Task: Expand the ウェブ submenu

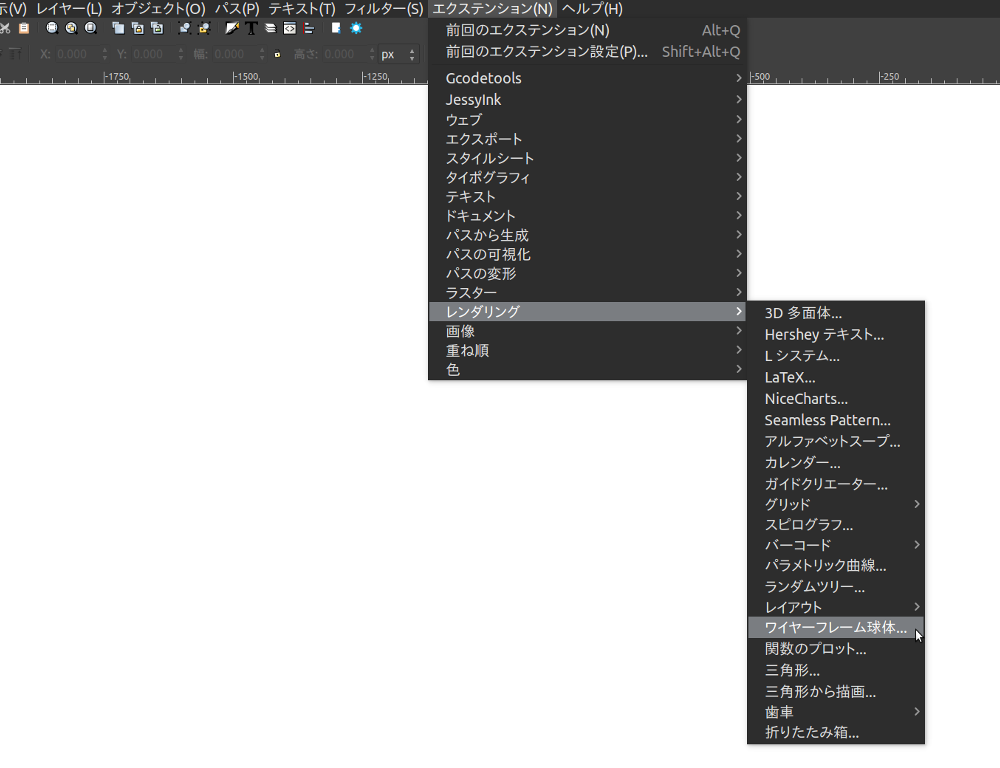Action: click(x=587, y=119)
